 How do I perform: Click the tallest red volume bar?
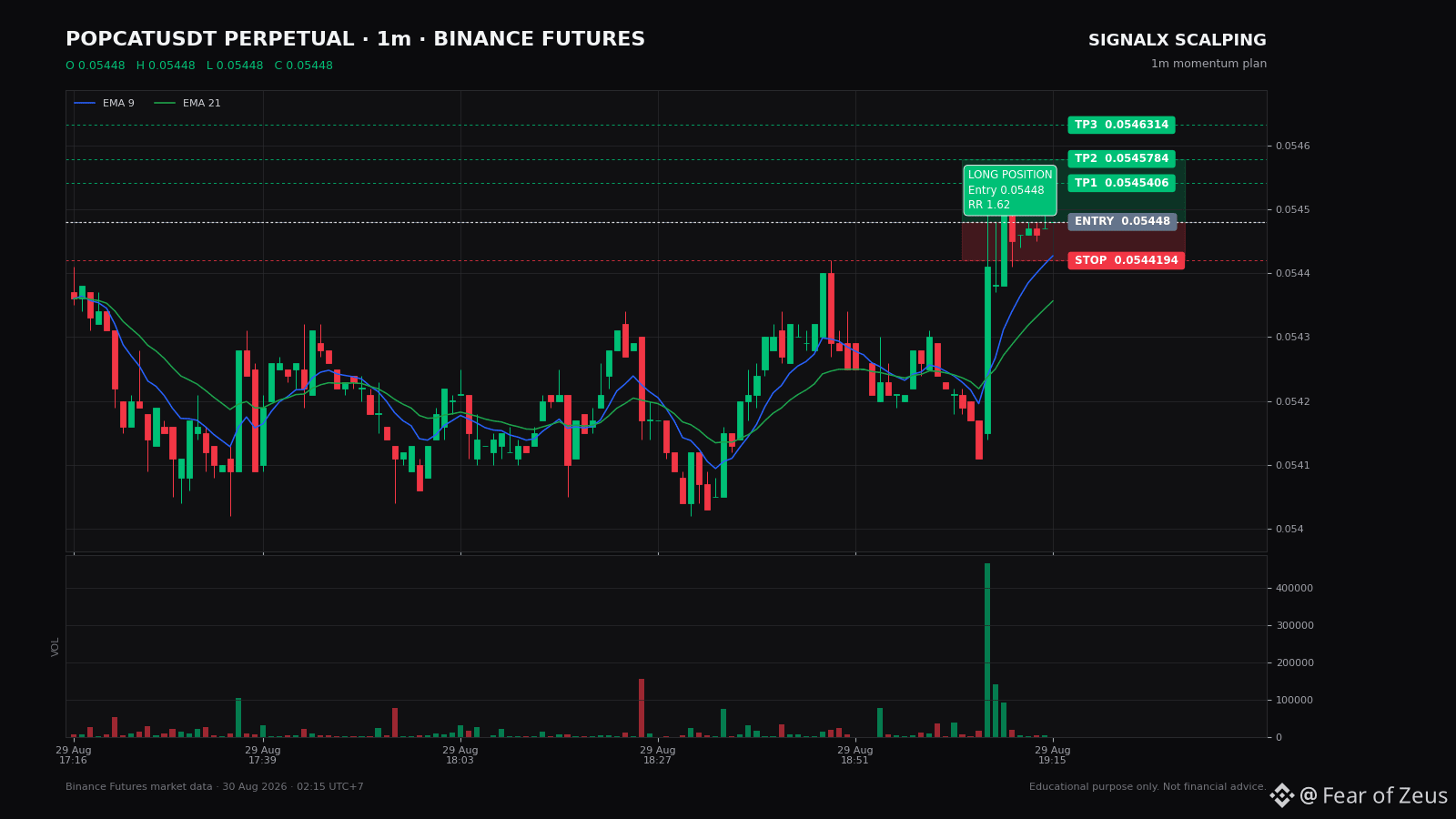pos(642,708)
